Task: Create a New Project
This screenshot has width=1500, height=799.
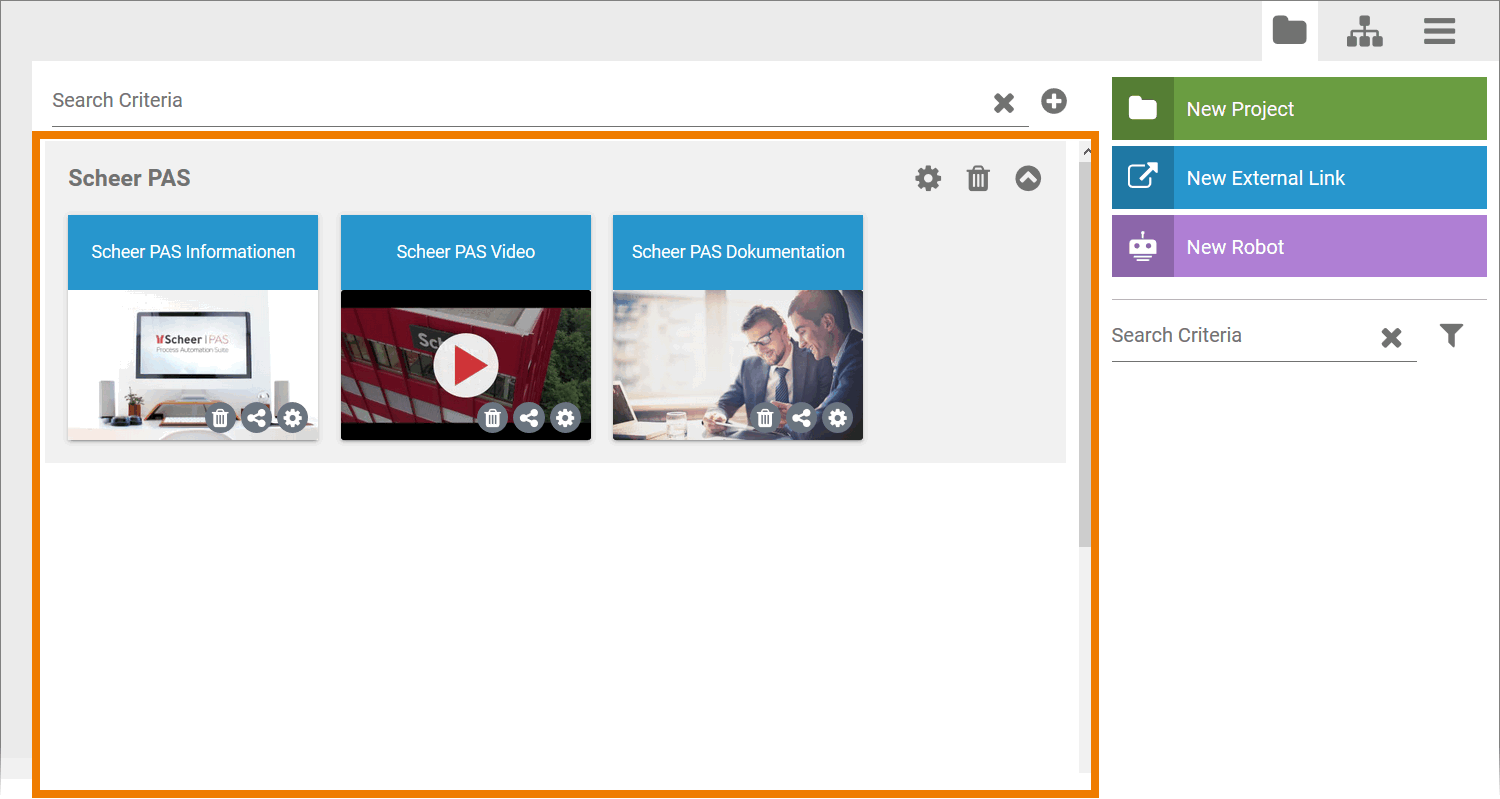Action: [1299, 109]
